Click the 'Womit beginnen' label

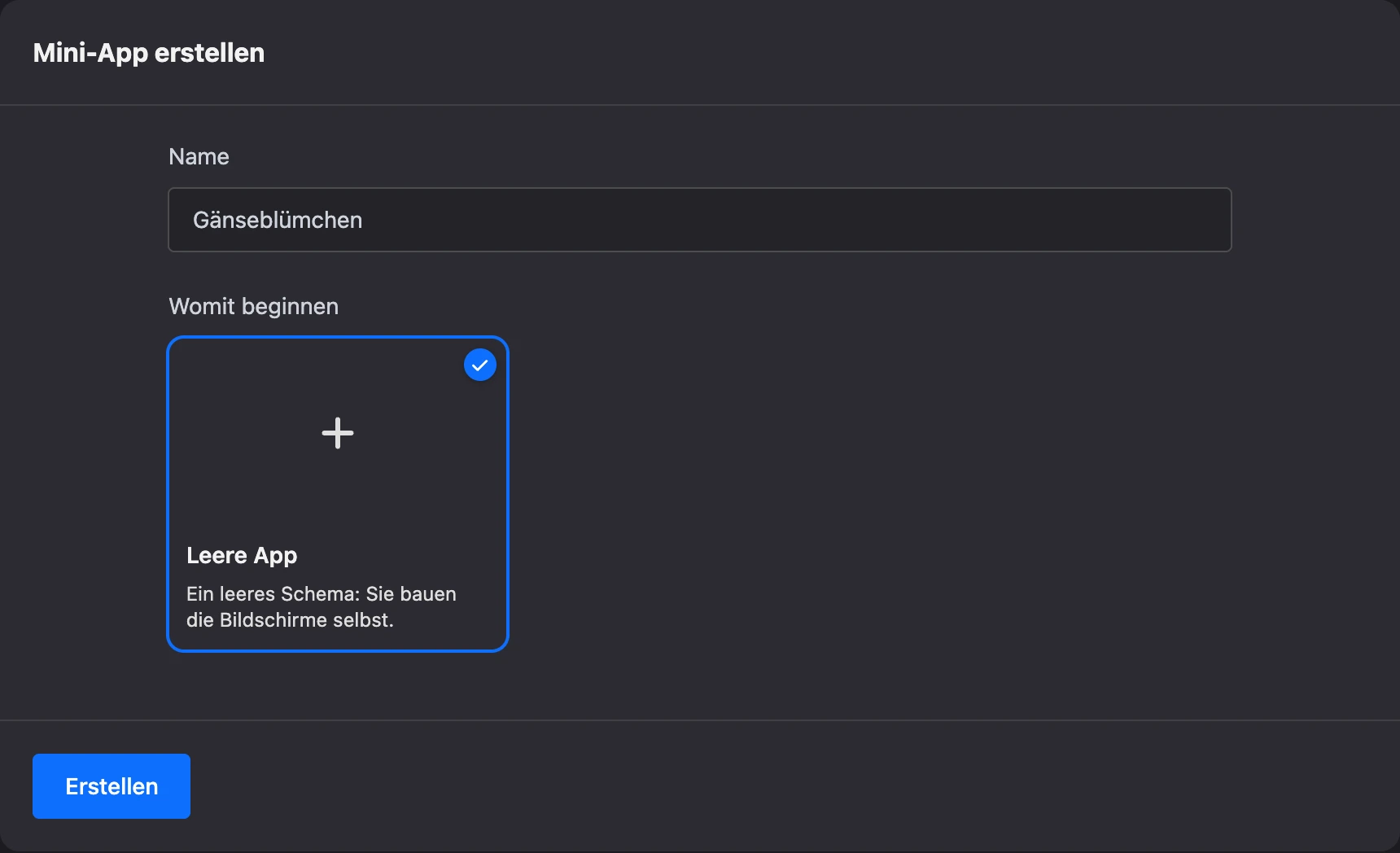253,306
